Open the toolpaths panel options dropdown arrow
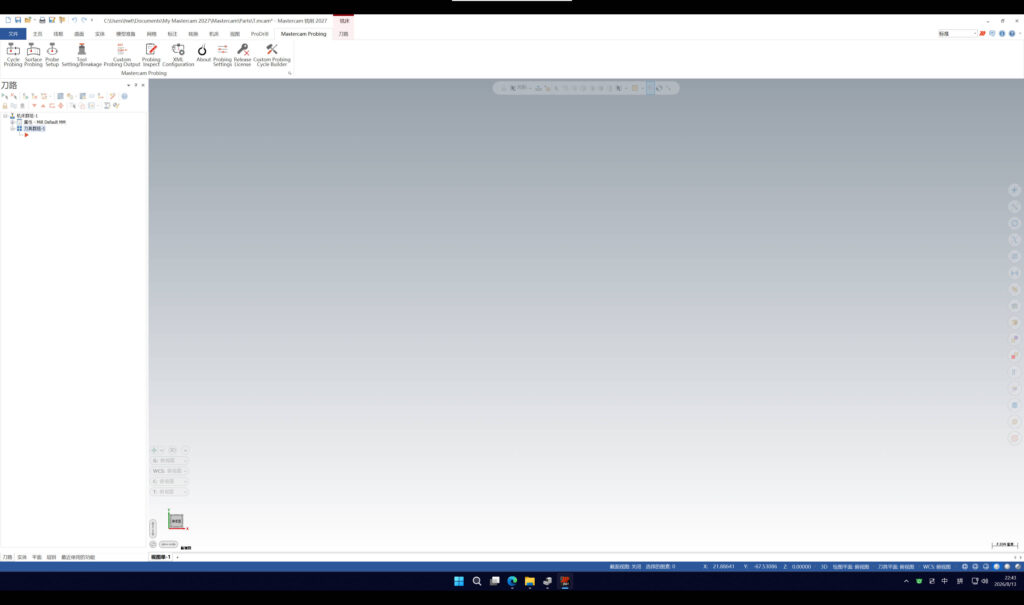This screenshot has height=605, width=1024. pyautogui.click(x=128, y=85)
